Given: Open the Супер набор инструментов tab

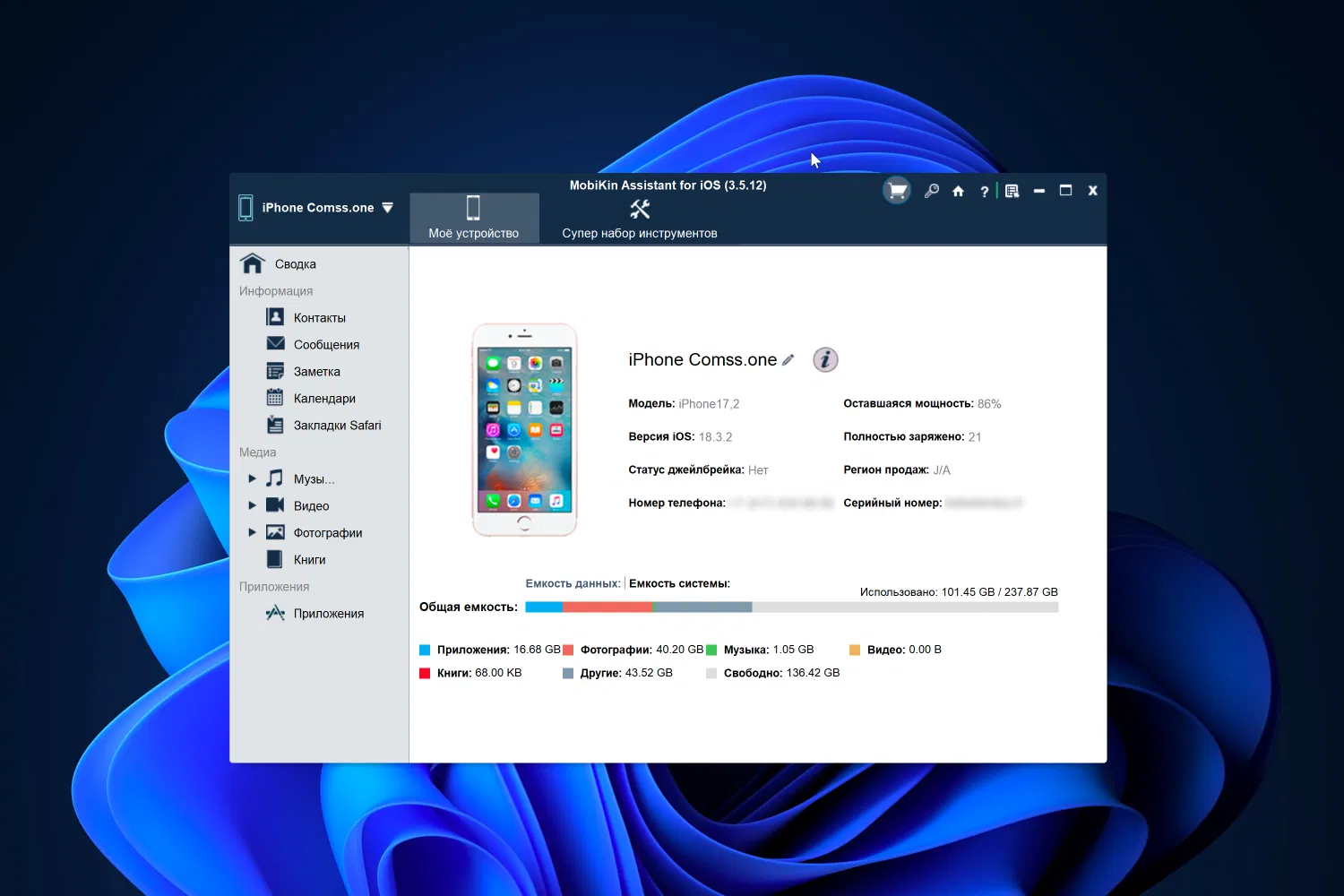Looking at the screenshot, I should tap(640, 218).
